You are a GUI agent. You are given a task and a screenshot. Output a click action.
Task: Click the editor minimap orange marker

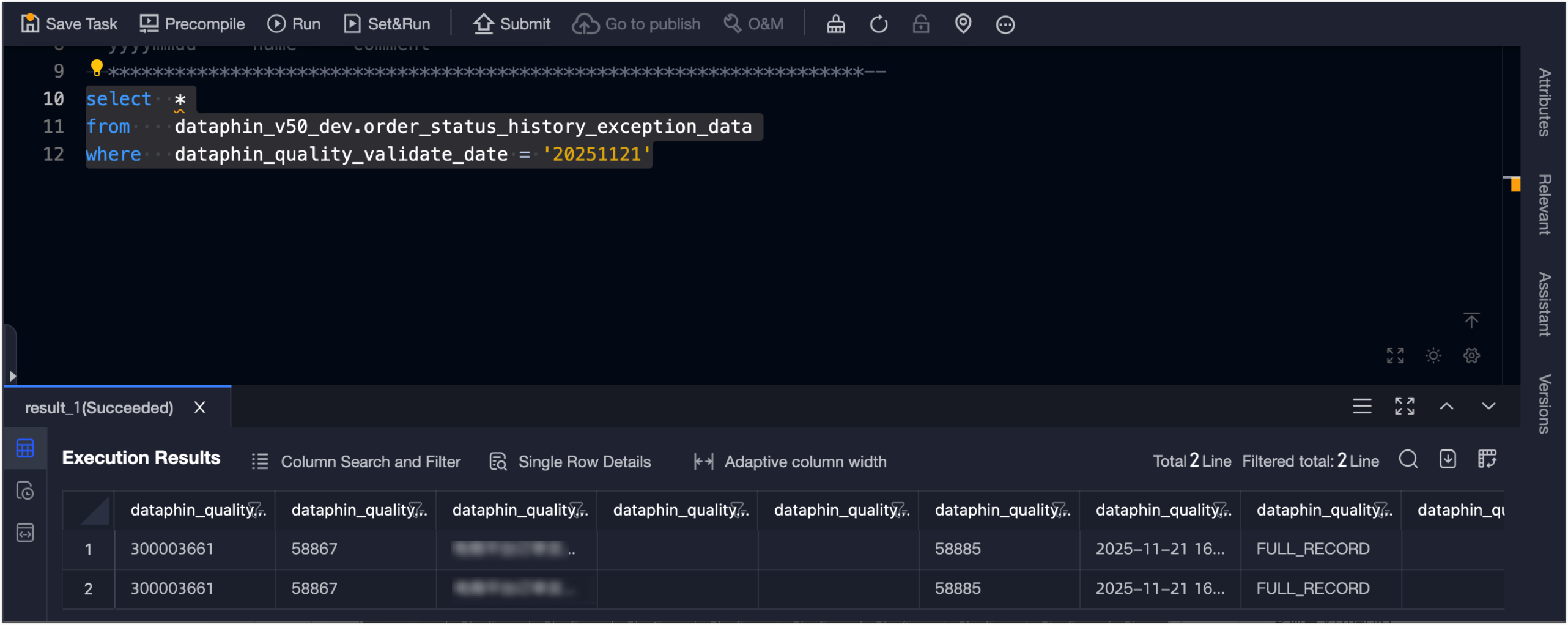[1514, 184]
